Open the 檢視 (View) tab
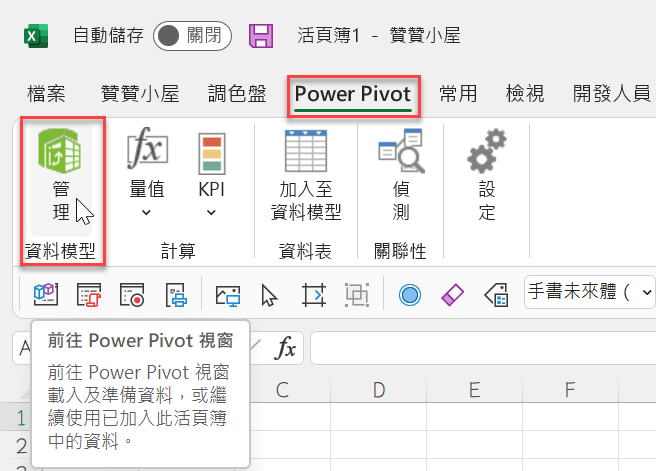Viewport: 656px width, 471px height. (525, 93)
